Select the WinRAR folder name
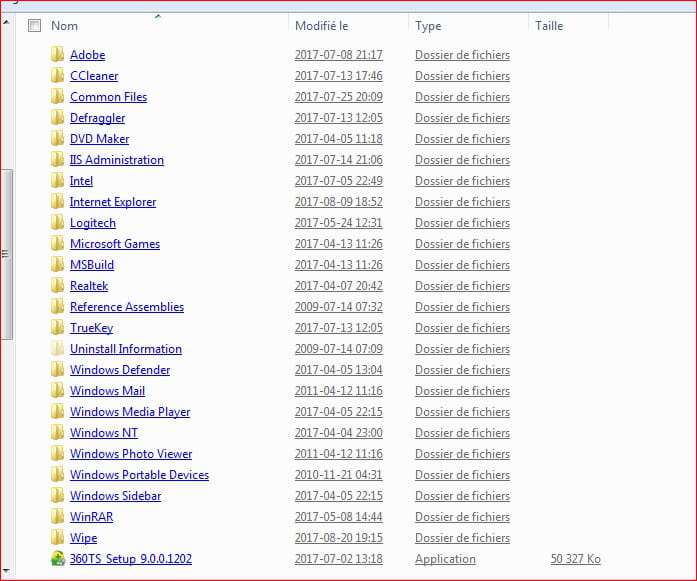Screen dimensions: 697x581 click(92, 517)
